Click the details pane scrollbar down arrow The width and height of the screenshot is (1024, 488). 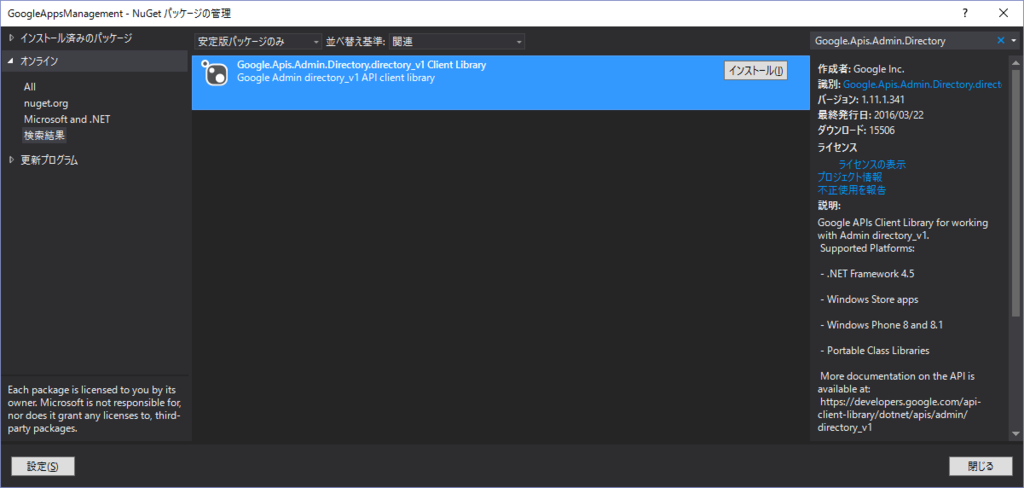point(1015,434)
